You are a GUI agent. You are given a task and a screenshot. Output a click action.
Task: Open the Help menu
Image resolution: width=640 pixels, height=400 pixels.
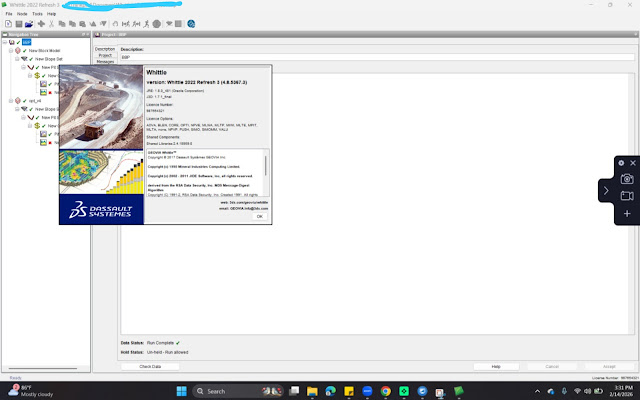click(51, 14)
